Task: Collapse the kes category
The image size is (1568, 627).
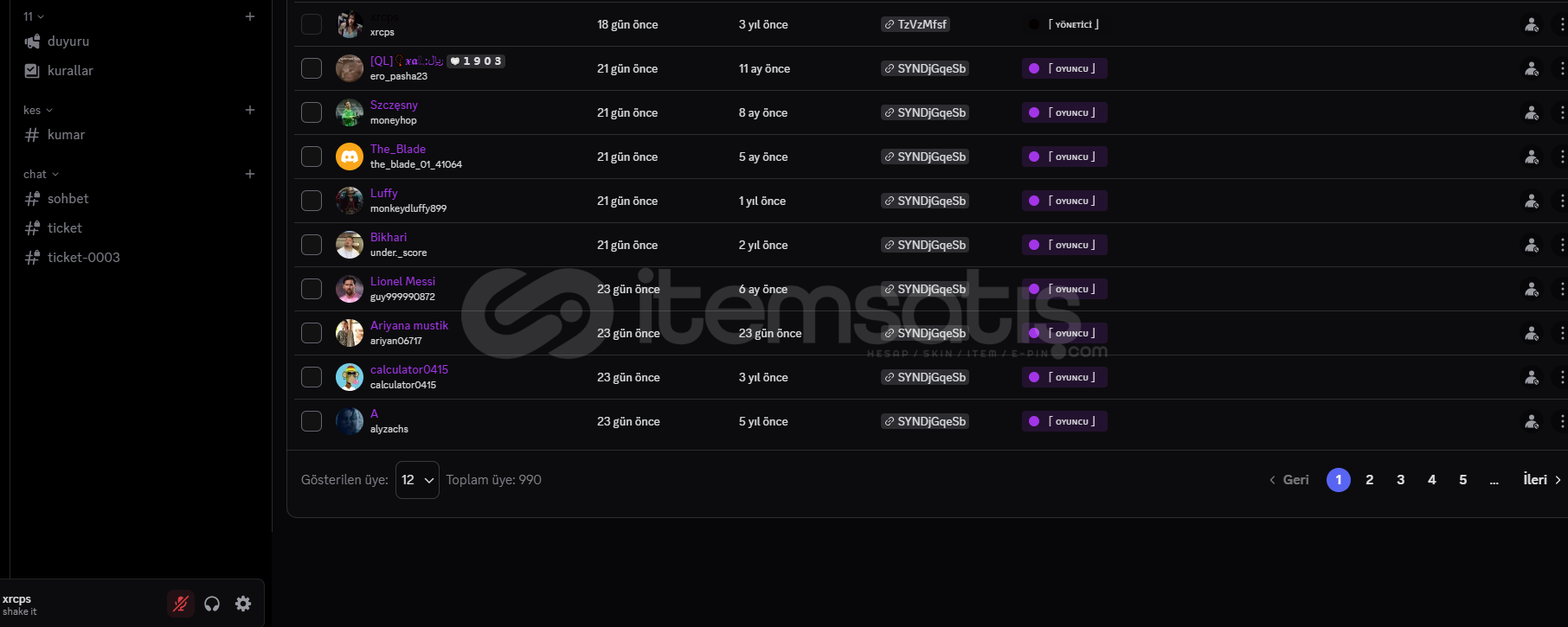Action: tap(38, 110)
